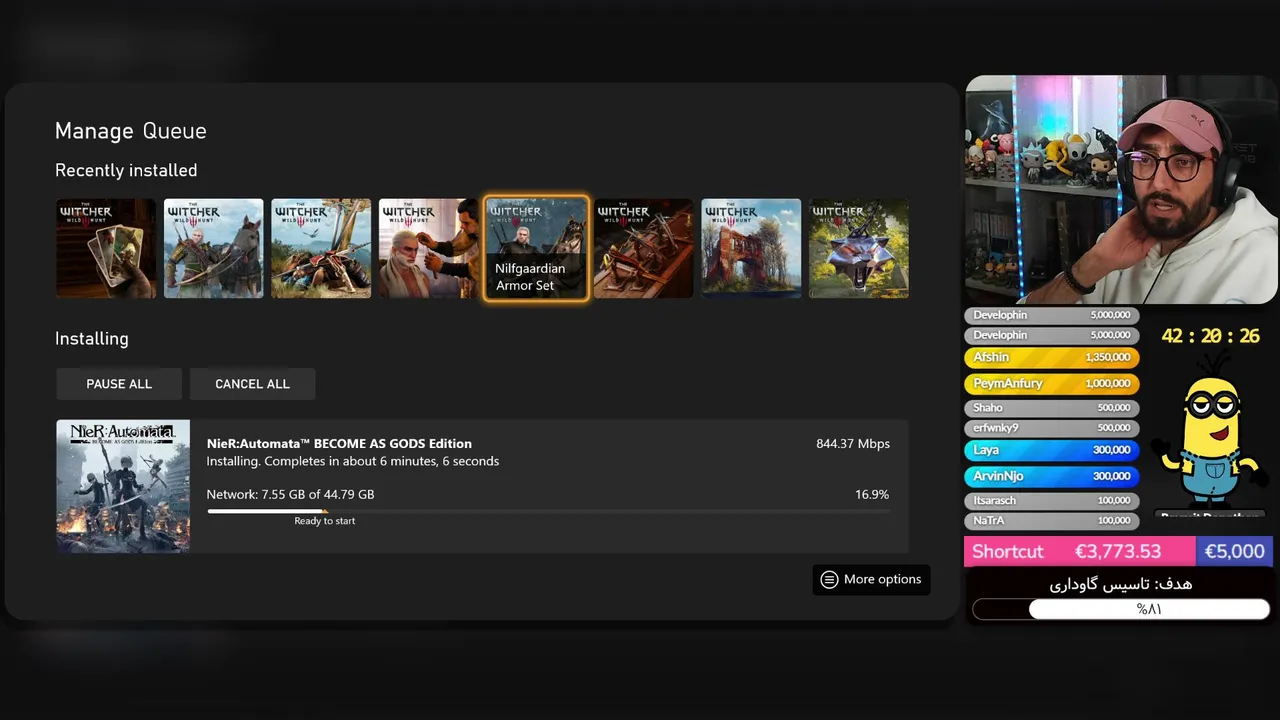Click the NaTrA 100,000 donor row
This screenshot has height=720, width=1280.
1051,520
